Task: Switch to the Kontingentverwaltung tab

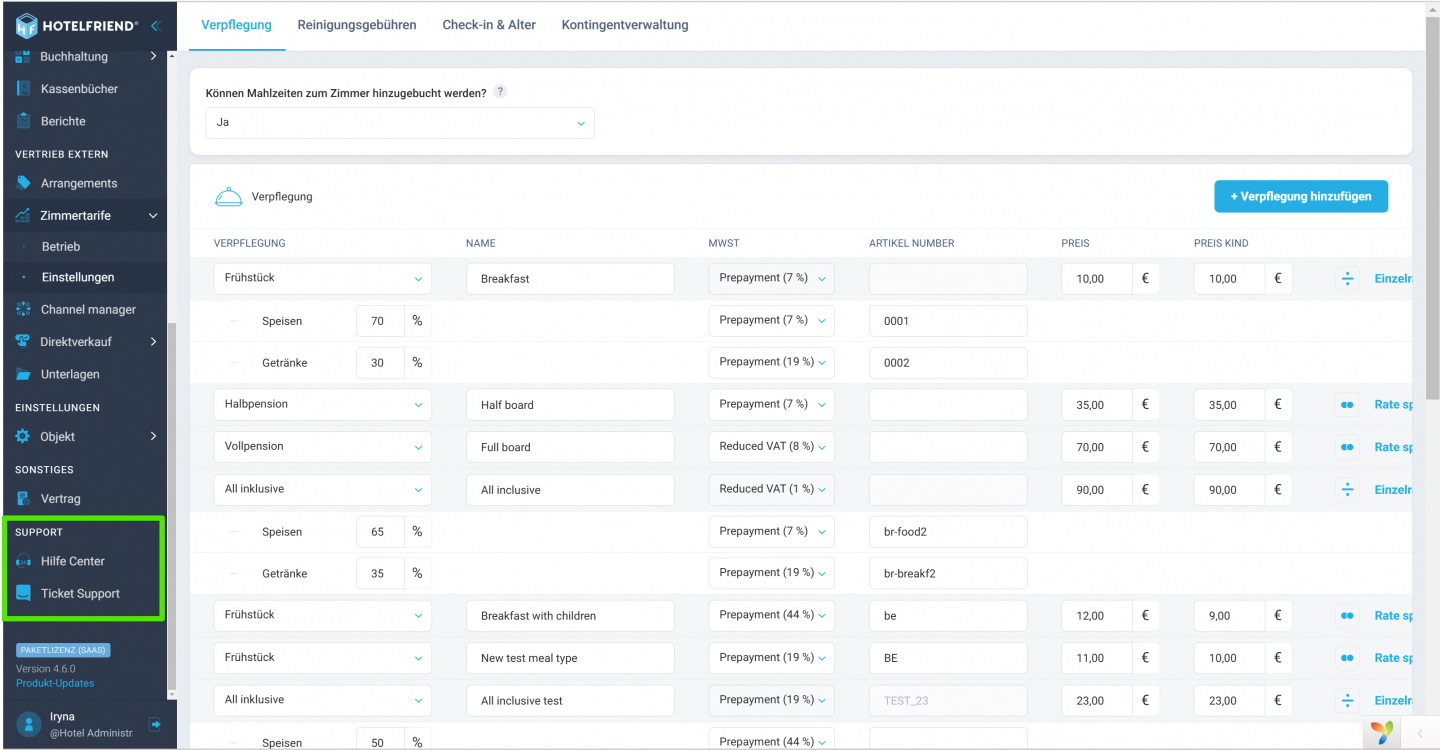Action: tap(625, 25)
